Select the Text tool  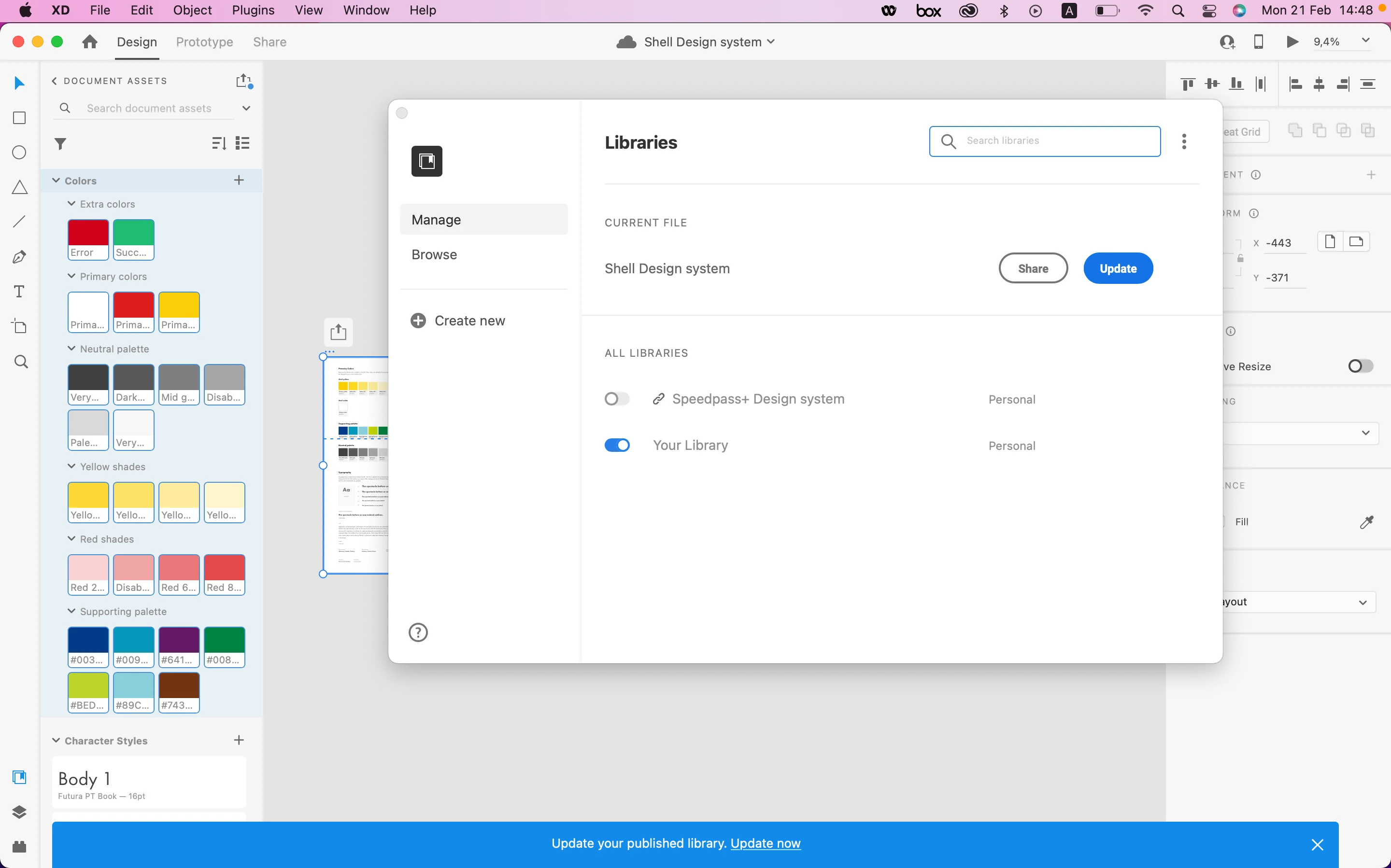click(x=19, y=292)
